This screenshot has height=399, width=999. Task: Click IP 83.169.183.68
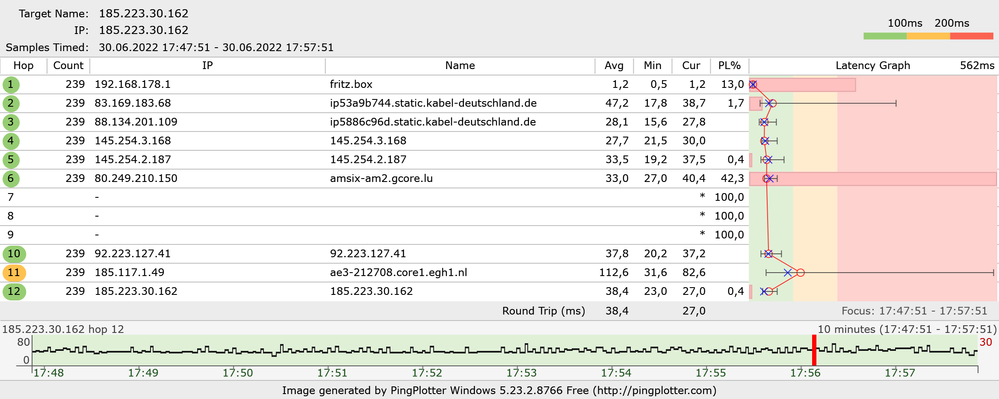point(133,103)
